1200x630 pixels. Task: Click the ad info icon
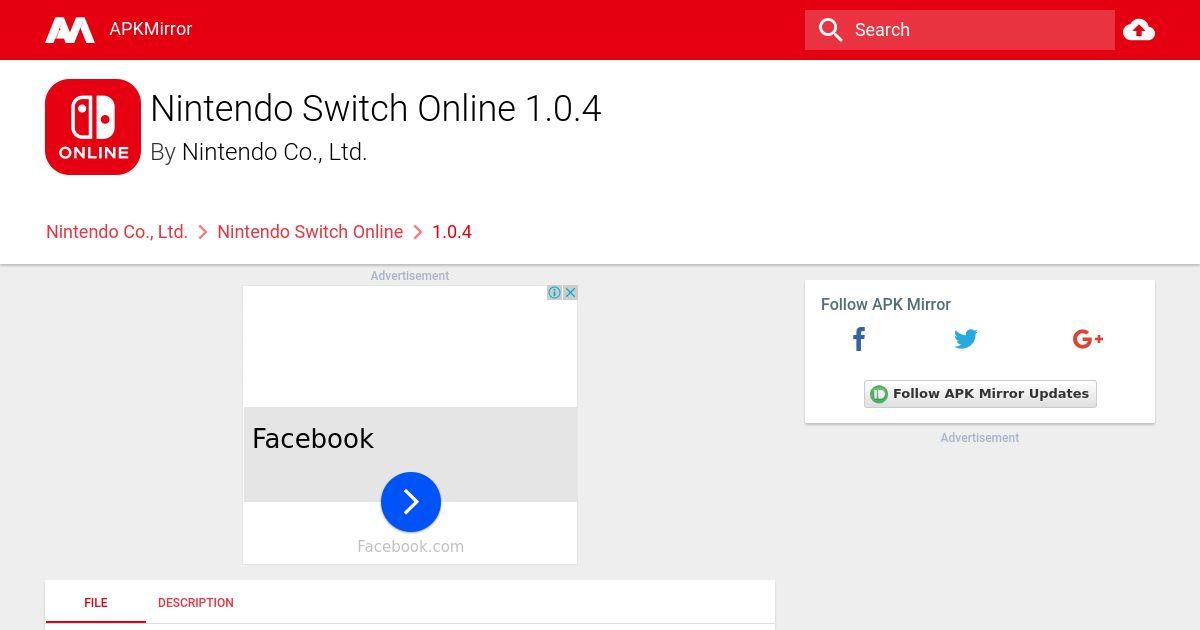tap(554, 293)
